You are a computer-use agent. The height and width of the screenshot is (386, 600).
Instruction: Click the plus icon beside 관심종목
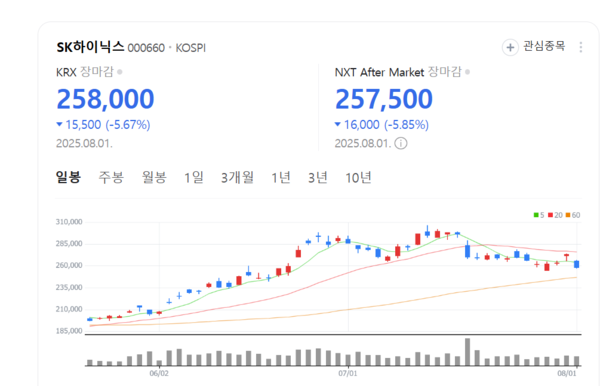pyautogui.click(x=510, y=47)
